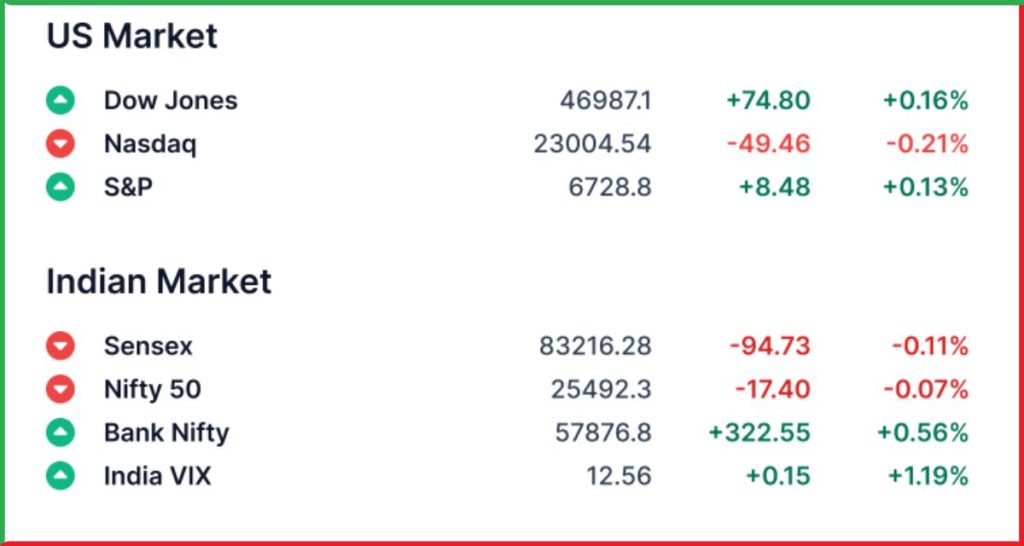Select the Nifty 50 label
This screenshot has width=1024, height=546.
pos(152,389)
